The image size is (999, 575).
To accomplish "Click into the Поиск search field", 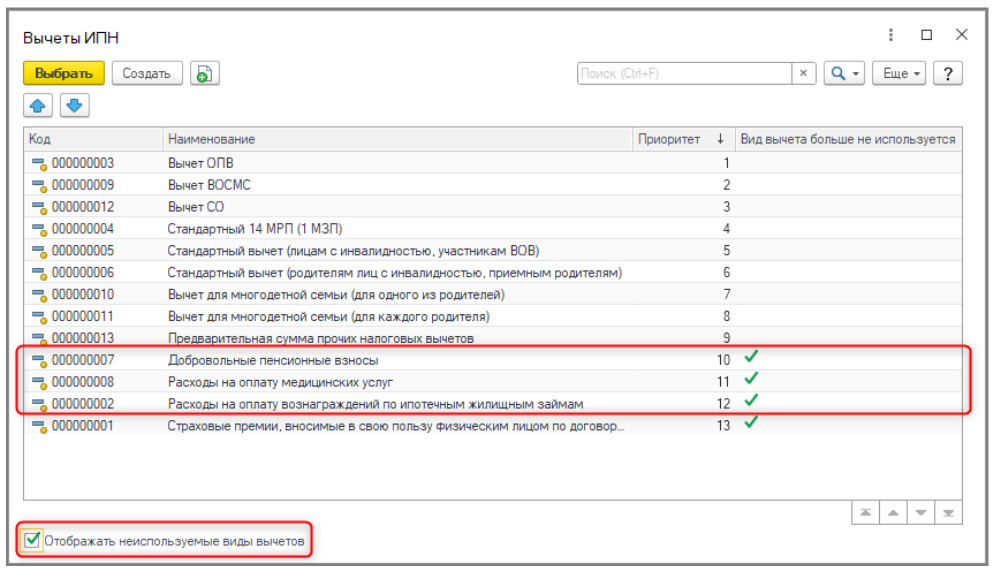I will tap(685, 73).
